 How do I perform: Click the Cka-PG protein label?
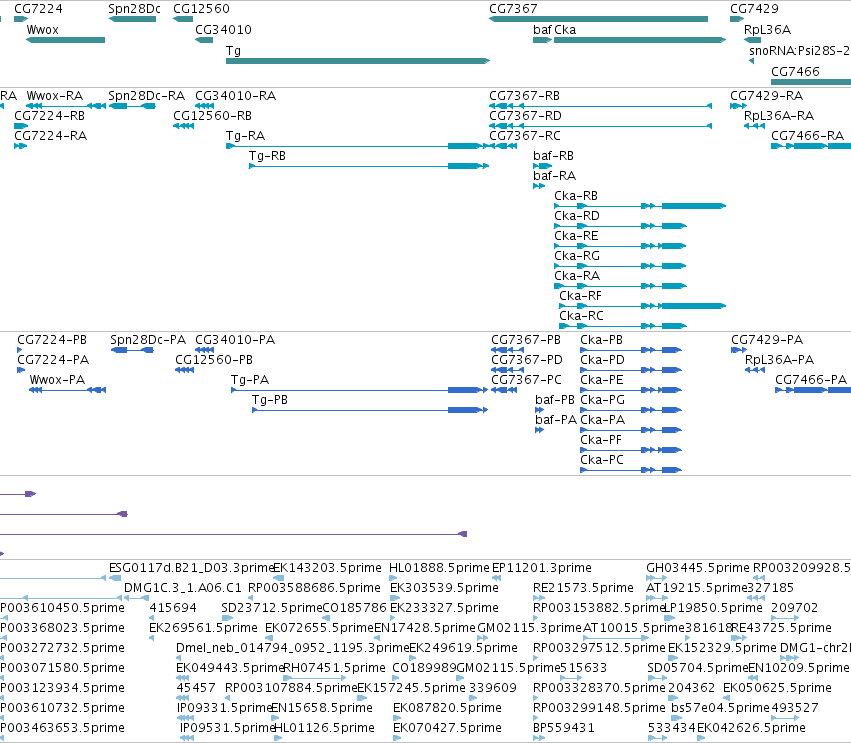point(602,401)
